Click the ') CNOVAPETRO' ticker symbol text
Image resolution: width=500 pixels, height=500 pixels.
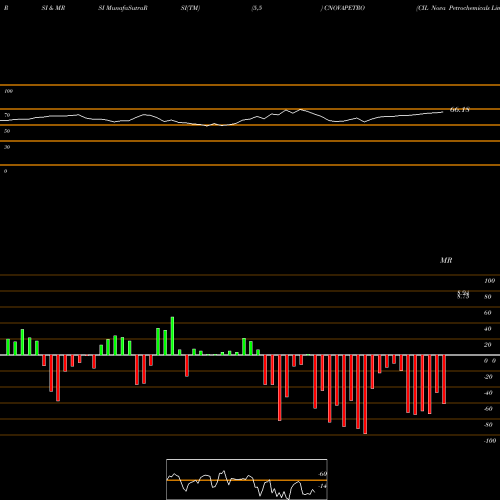tap(343, 8)
